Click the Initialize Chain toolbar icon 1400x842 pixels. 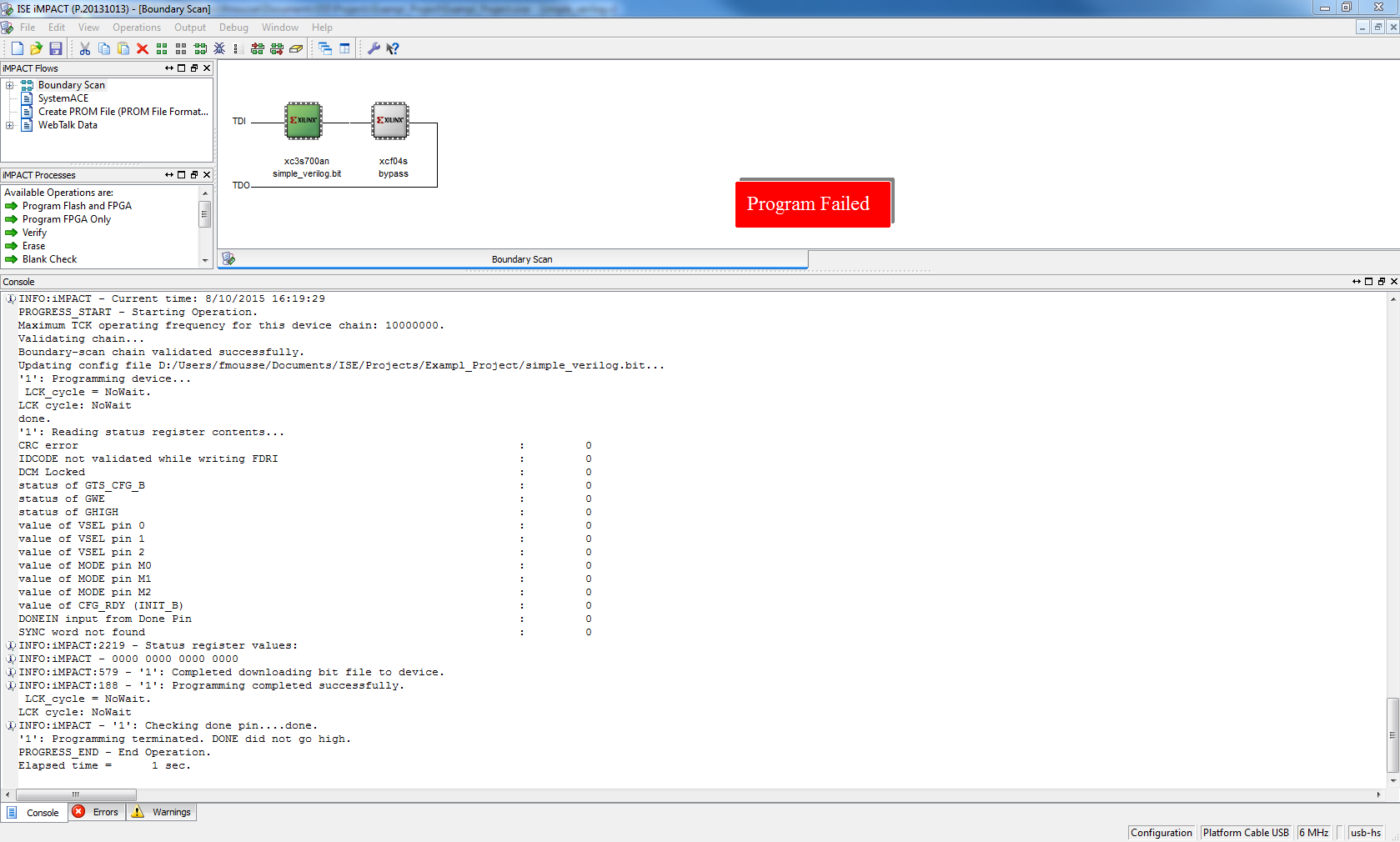pos(200,49)
